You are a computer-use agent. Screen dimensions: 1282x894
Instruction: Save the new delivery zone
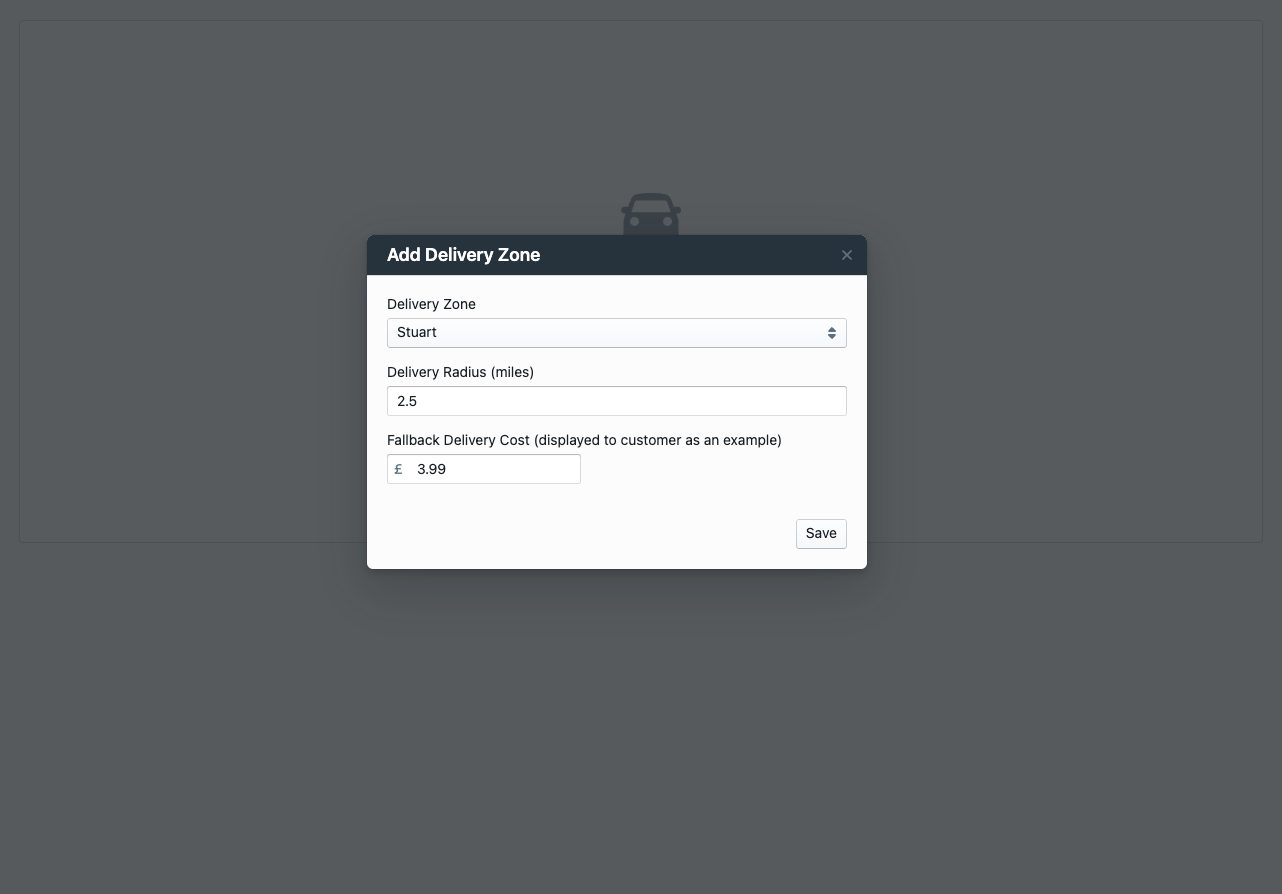[x=821, y=533]
